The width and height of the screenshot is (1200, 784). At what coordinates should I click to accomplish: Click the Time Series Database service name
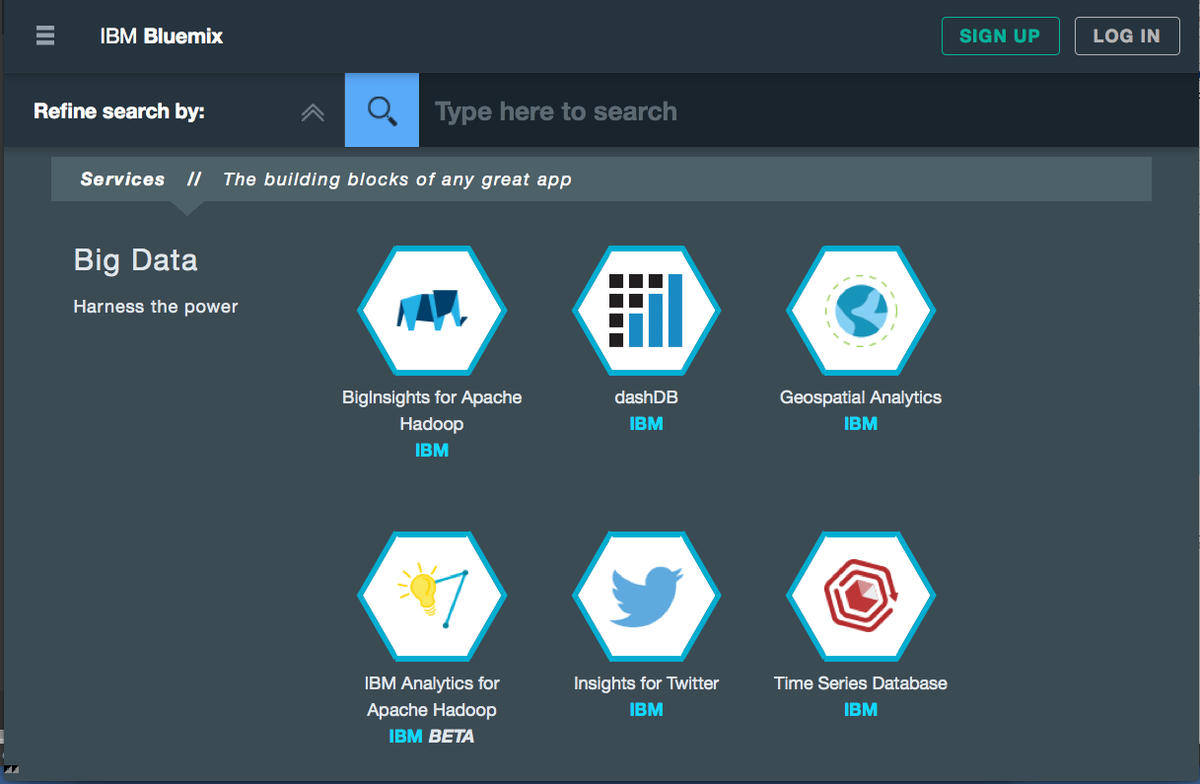[x=861, y=683]
